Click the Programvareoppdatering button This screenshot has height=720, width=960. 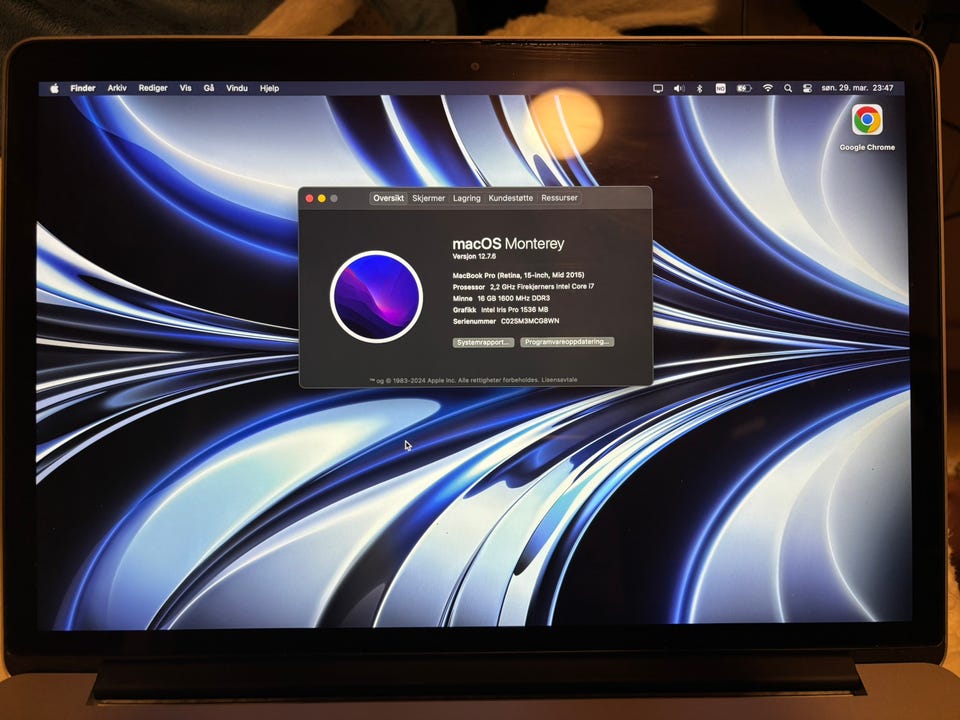point(567,342)
